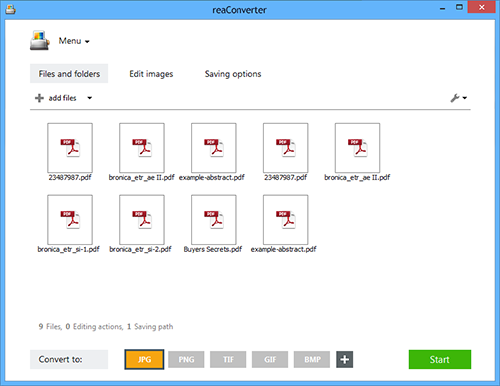
Task: Click the reaConverter logo beside Menu
Action: click(x=40, y=40)
